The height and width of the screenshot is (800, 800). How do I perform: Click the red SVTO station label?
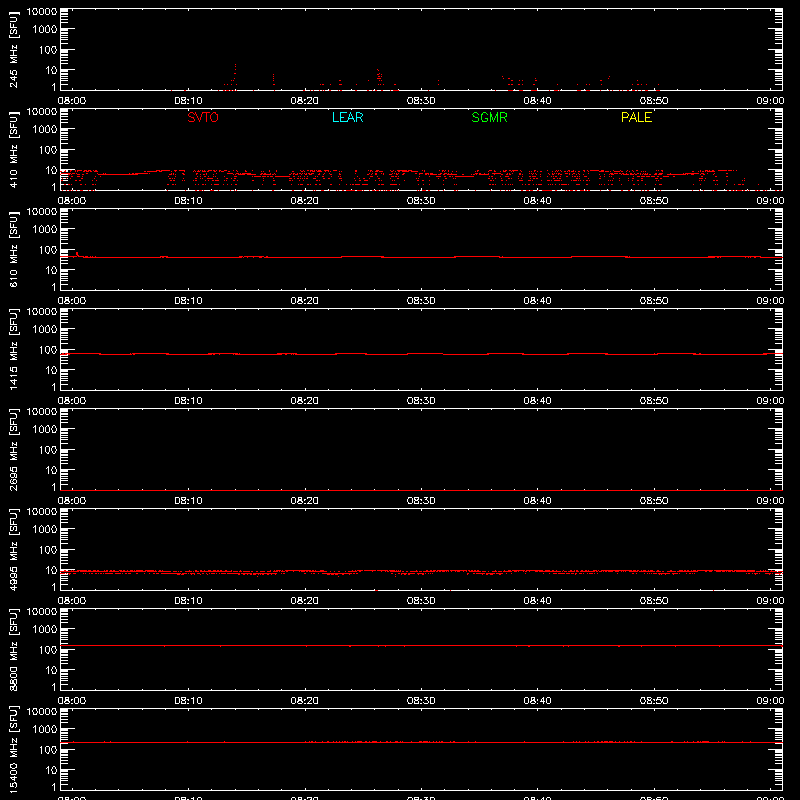coord(203,117)
